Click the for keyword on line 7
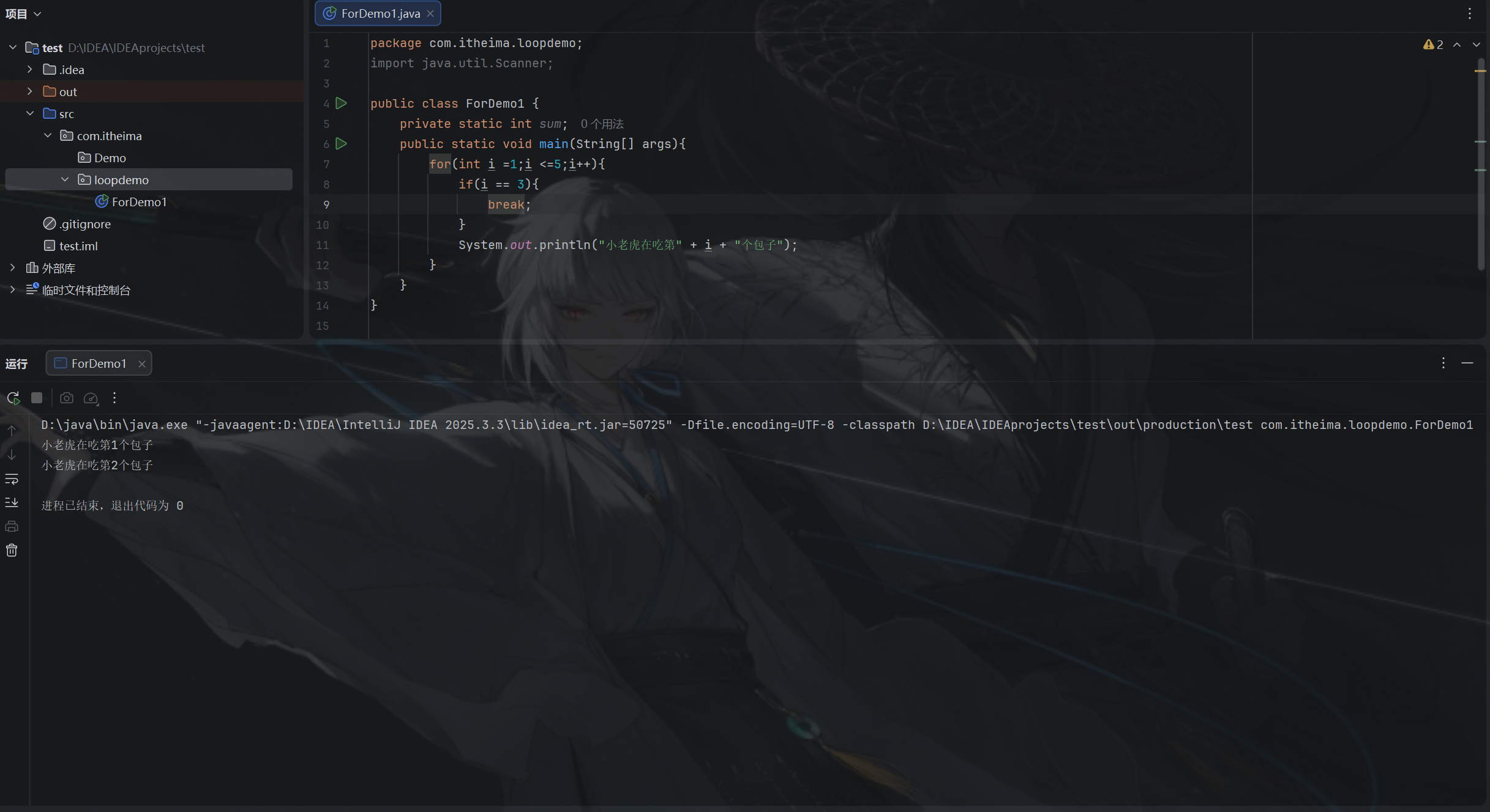The image size is (1490, 812). tap(440, 164)
